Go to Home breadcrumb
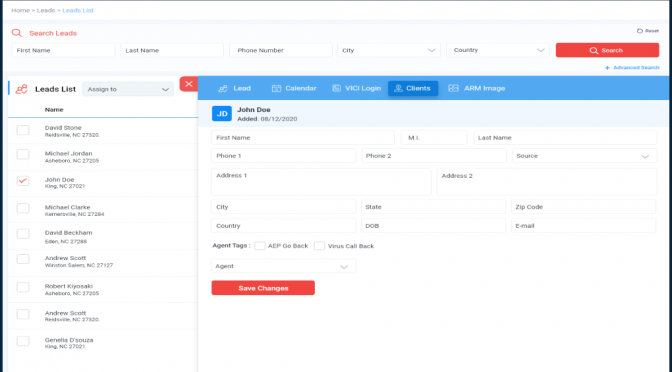672x372 pixels. coord(21,10)
